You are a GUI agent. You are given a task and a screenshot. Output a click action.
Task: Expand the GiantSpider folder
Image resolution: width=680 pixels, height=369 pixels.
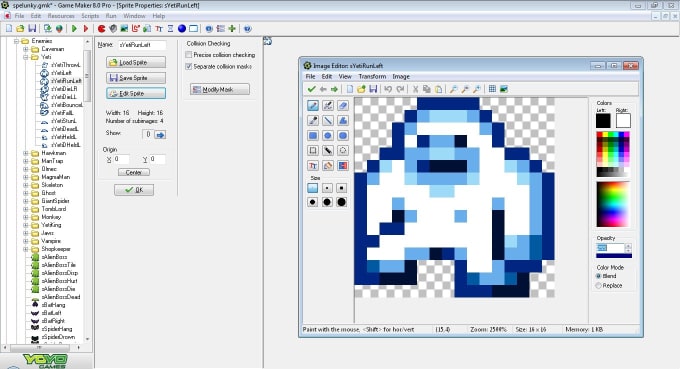[26, 201]
